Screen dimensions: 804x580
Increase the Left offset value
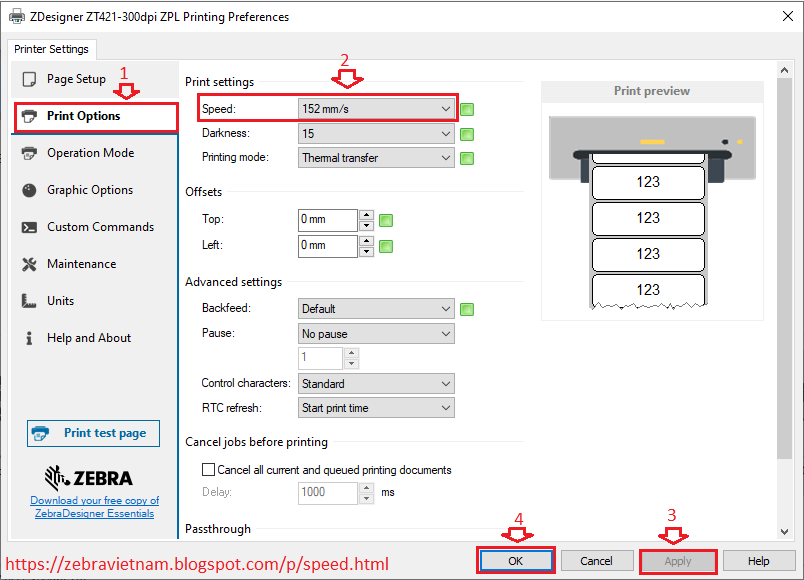(366, 241)
